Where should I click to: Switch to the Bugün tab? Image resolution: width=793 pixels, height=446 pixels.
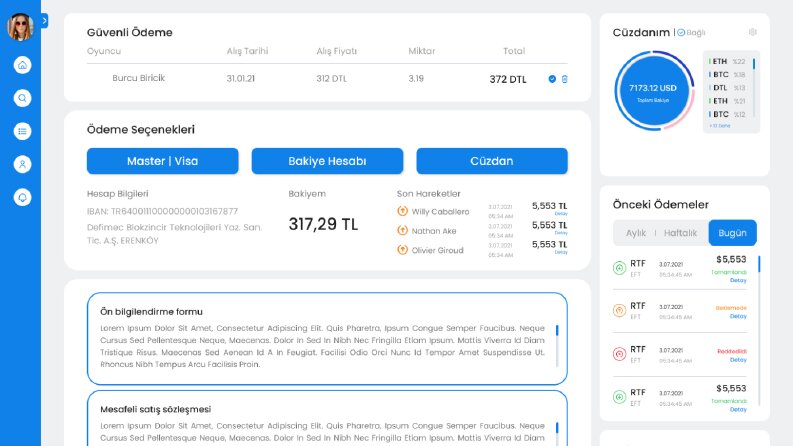[732, 233]
